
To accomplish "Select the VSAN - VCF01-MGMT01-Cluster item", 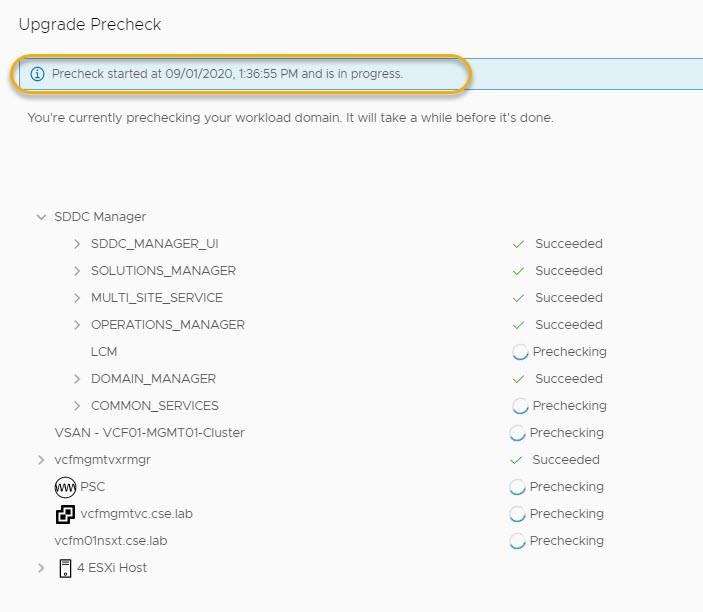I will [149, 433].
